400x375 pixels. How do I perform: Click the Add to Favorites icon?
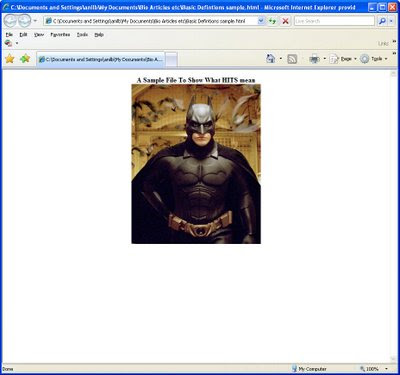pos(25,59)
